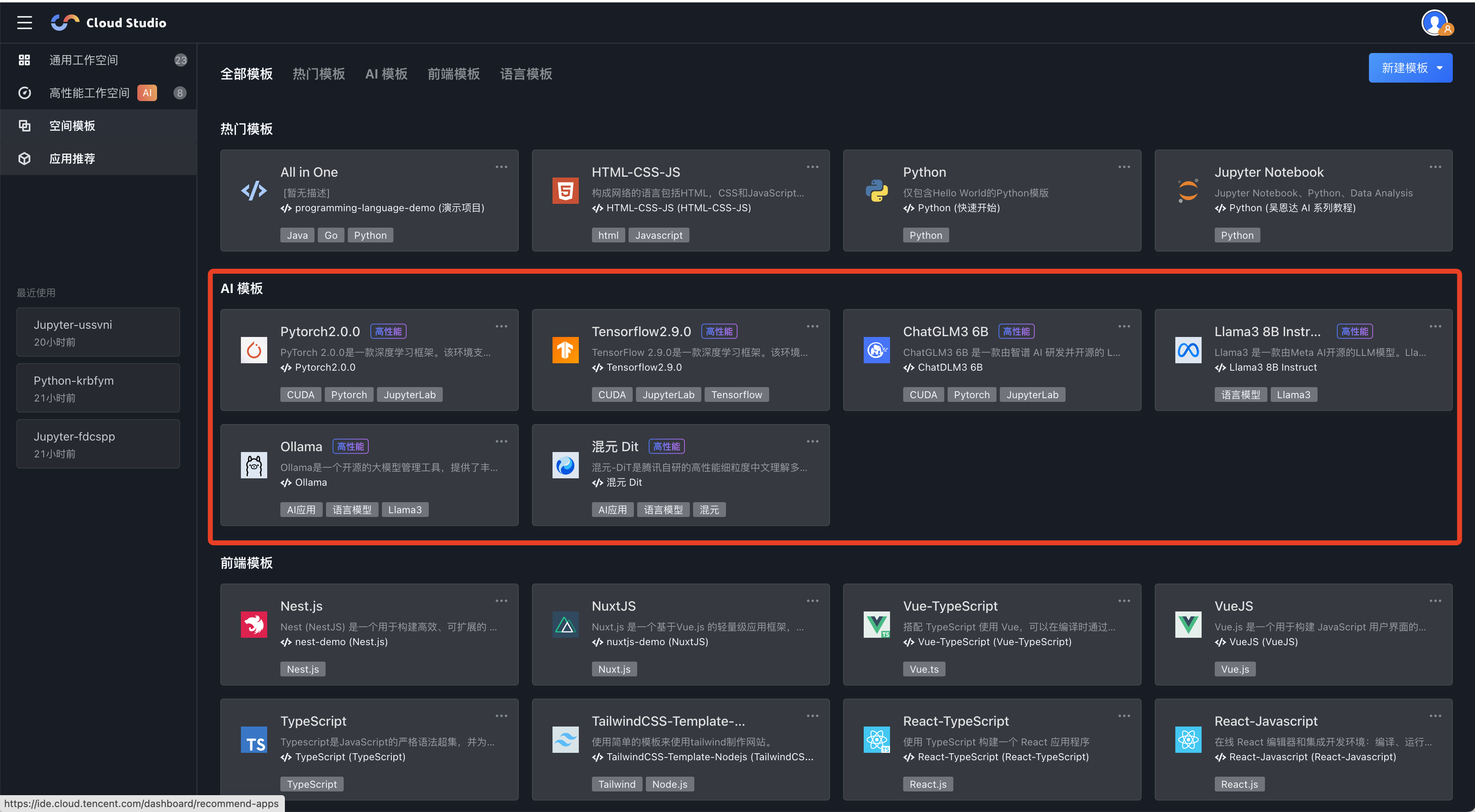
Task: Click the Ollama llama logo icon
Action: point(254,465)
